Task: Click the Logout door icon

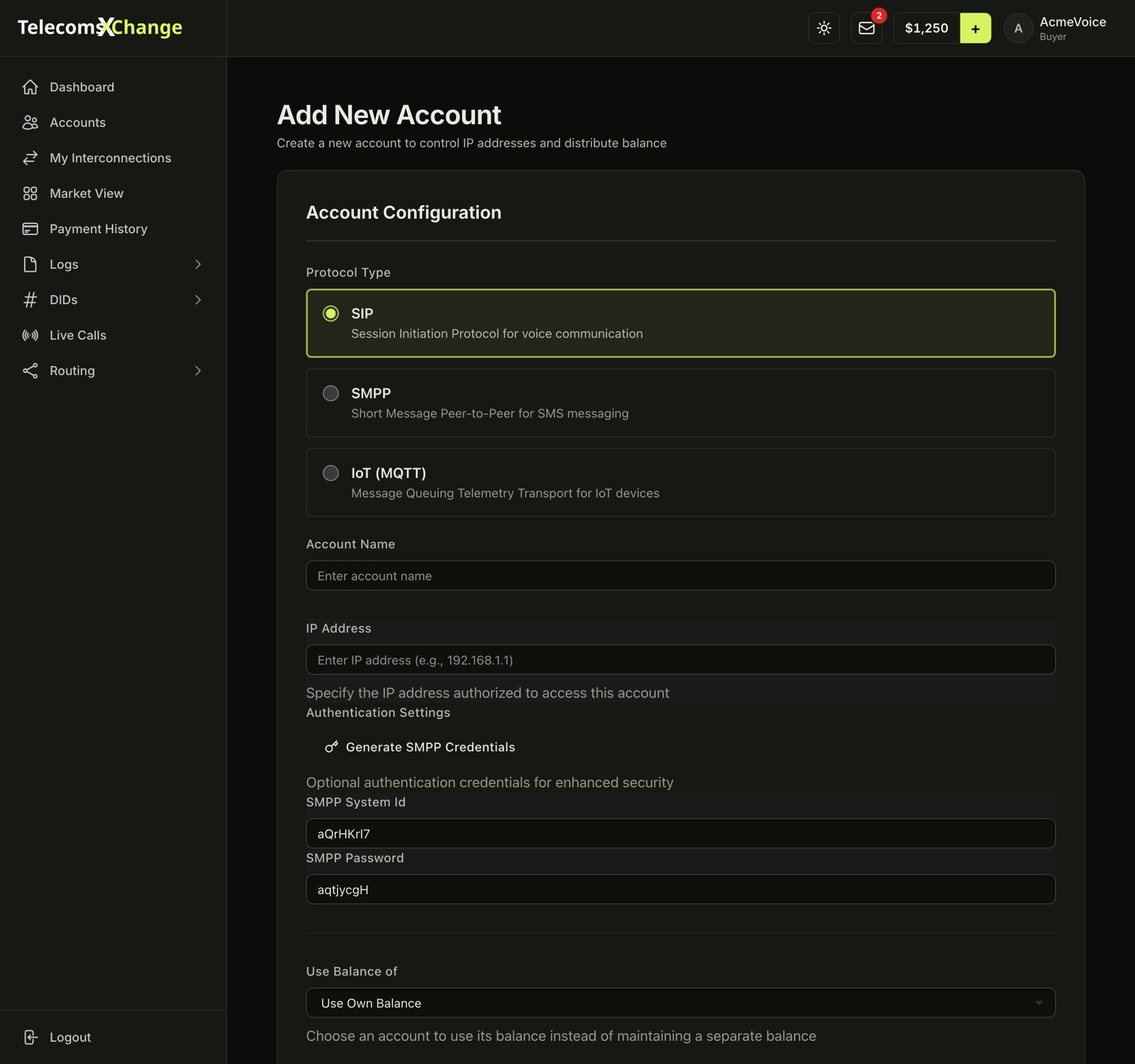Action: [30, 1037]
